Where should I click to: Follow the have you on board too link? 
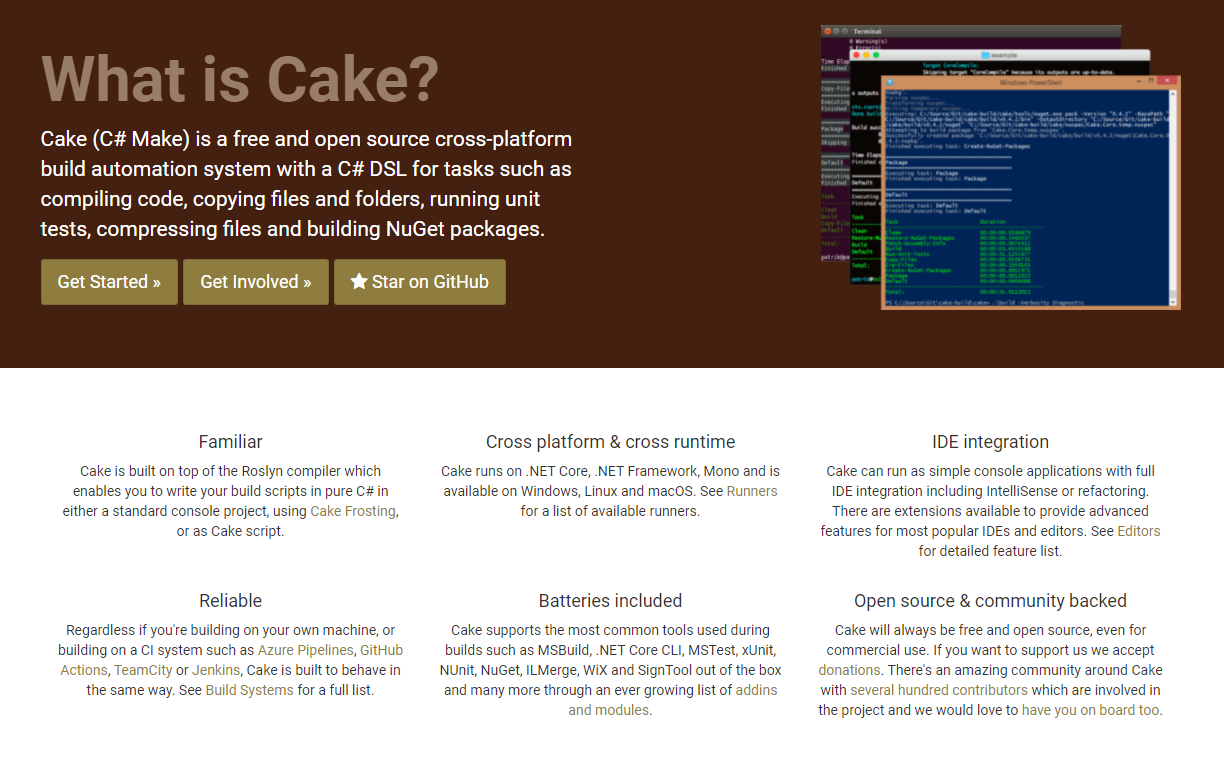pyautogui.click(x=1091, y=710)
